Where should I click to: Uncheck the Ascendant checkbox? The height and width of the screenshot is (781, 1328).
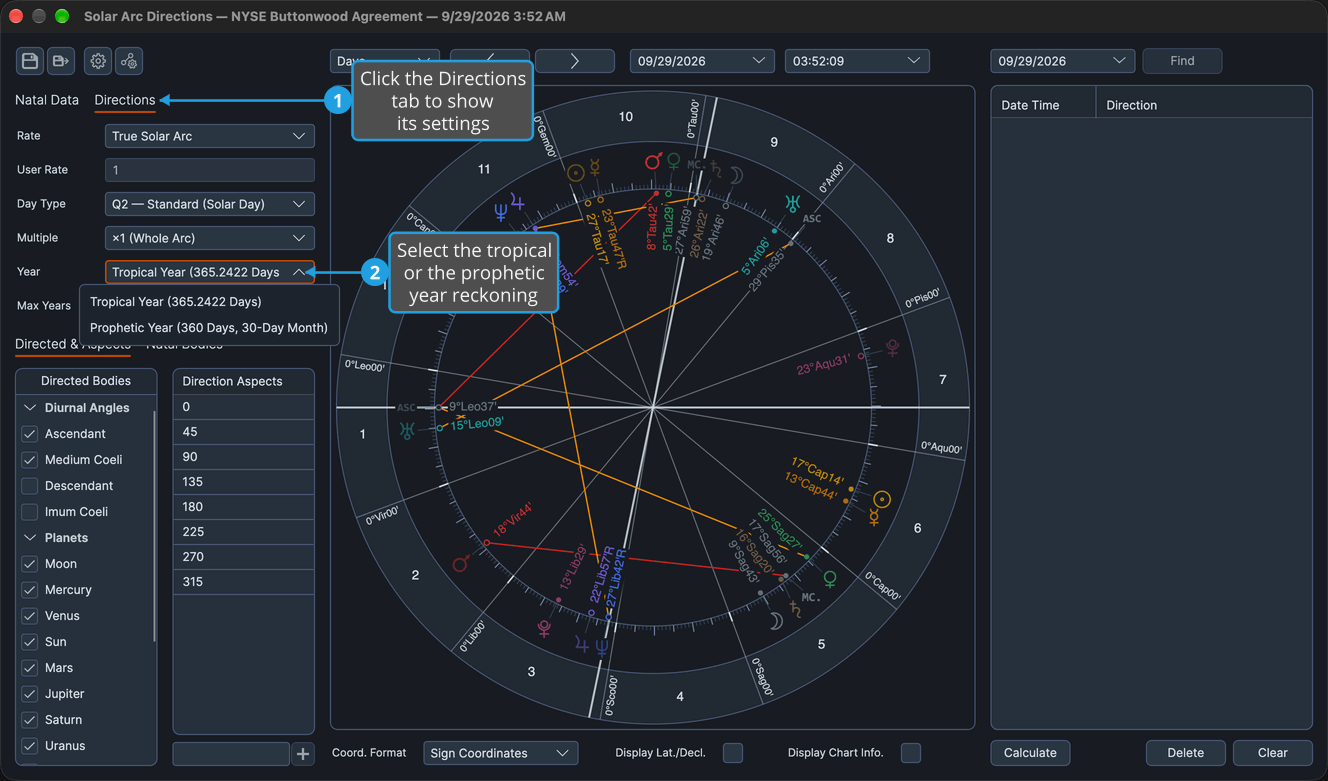[x=30, y=434]
